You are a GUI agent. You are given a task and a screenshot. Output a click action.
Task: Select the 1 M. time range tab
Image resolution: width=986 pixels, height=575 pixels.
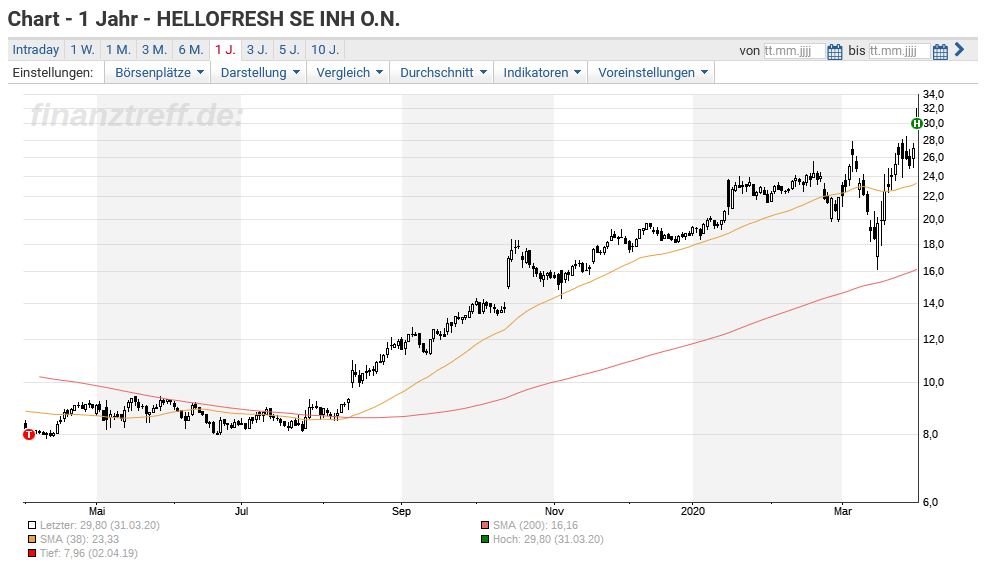pyautogui.click(x=118, y=50)
